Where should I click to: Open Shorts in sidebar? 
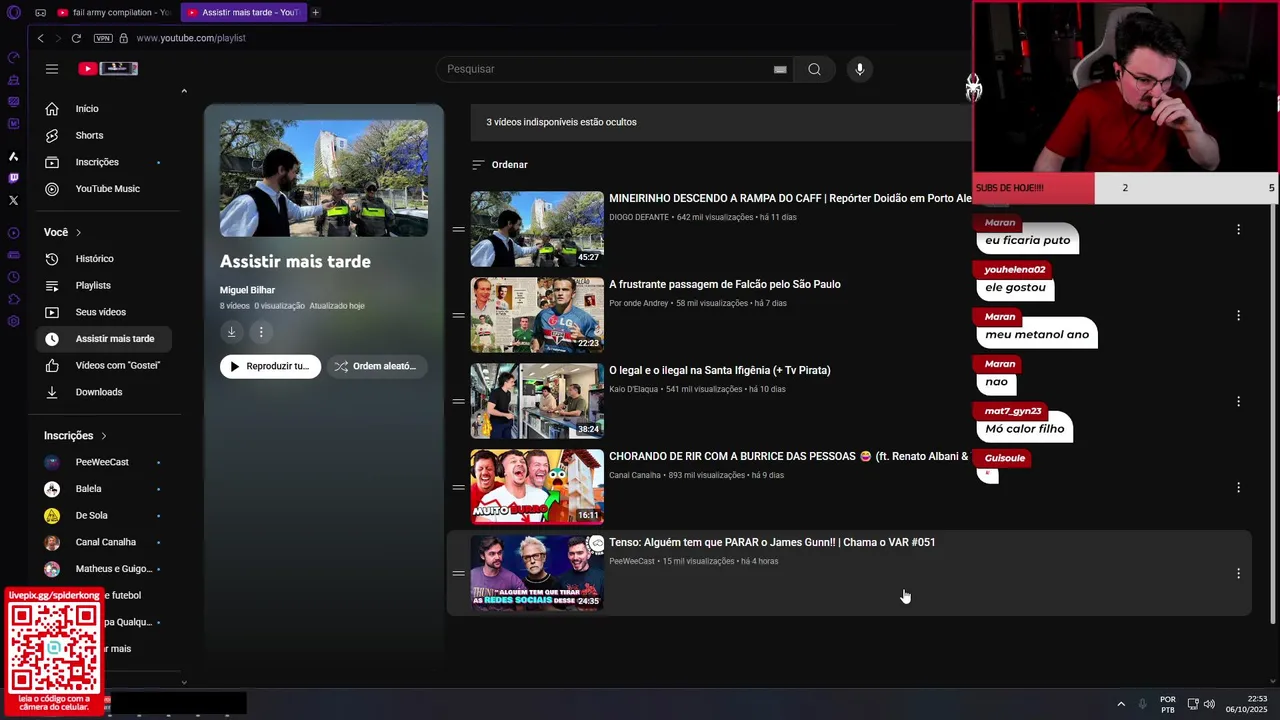point(104,135)
